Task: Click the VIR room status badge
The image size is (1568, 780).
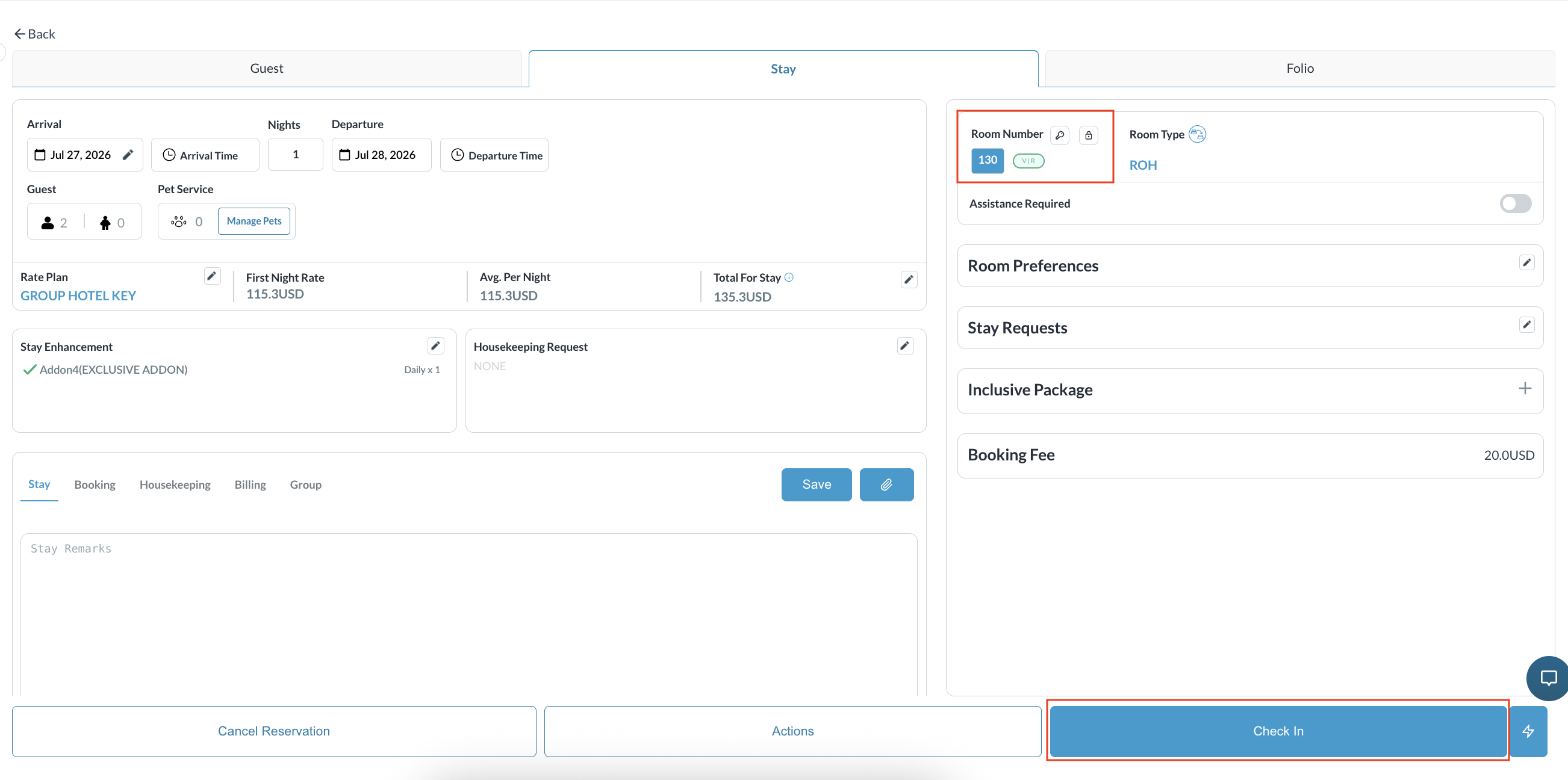Action: pyautogui.click(x=1028, y=161)
